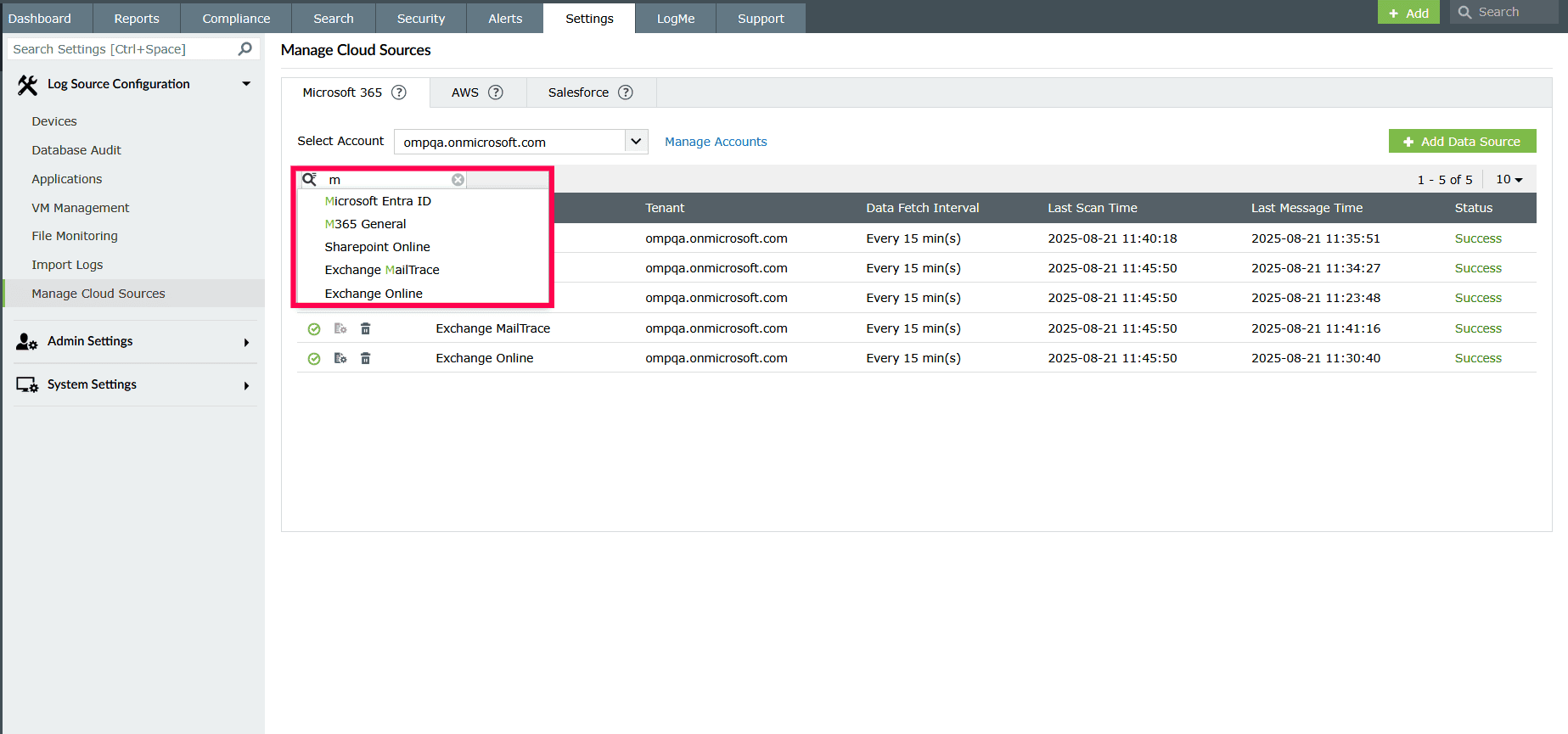Click last scan time 2025-08-21 11:40:18
This screenshot has height=734, width=1568.
tap(1112, 238)
